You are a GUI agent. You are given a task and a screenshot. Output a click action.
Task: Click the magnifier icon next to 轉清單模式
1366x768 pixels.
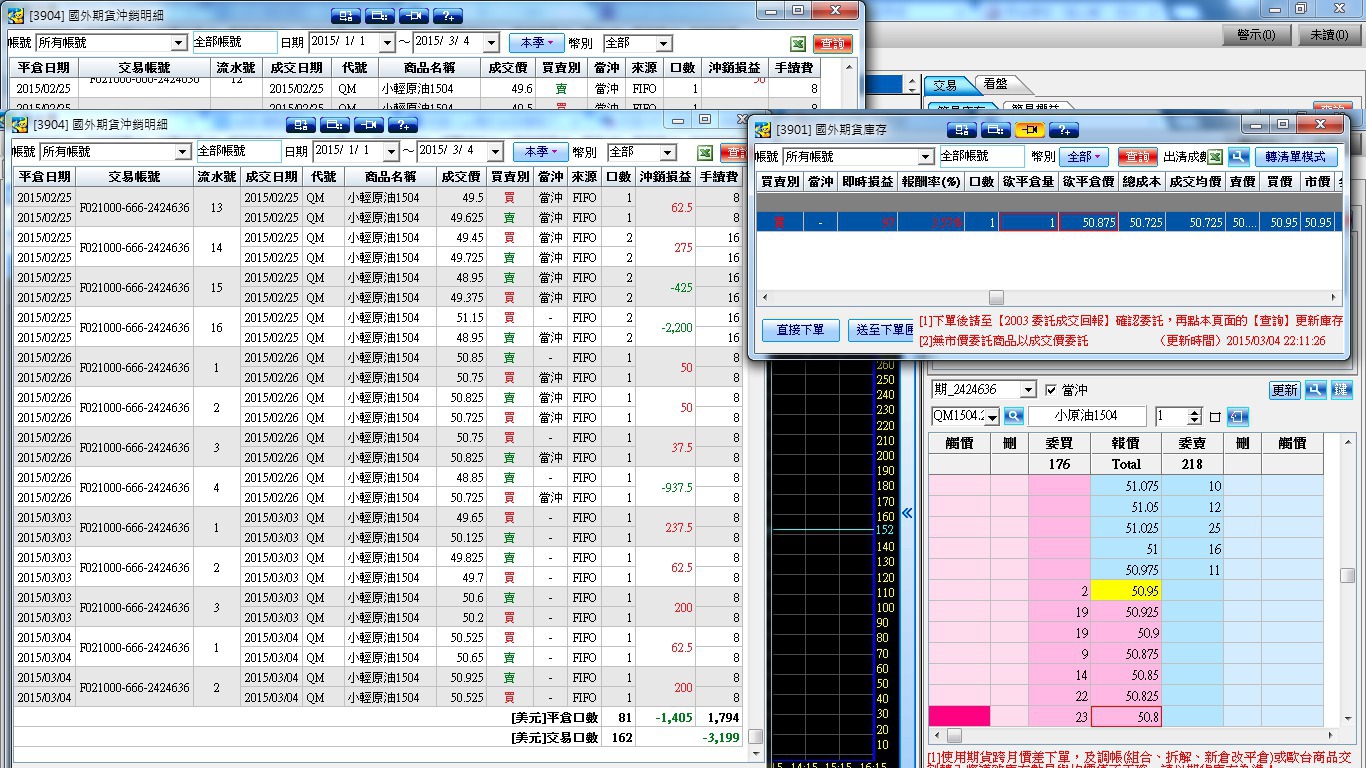coord(1239,157)
